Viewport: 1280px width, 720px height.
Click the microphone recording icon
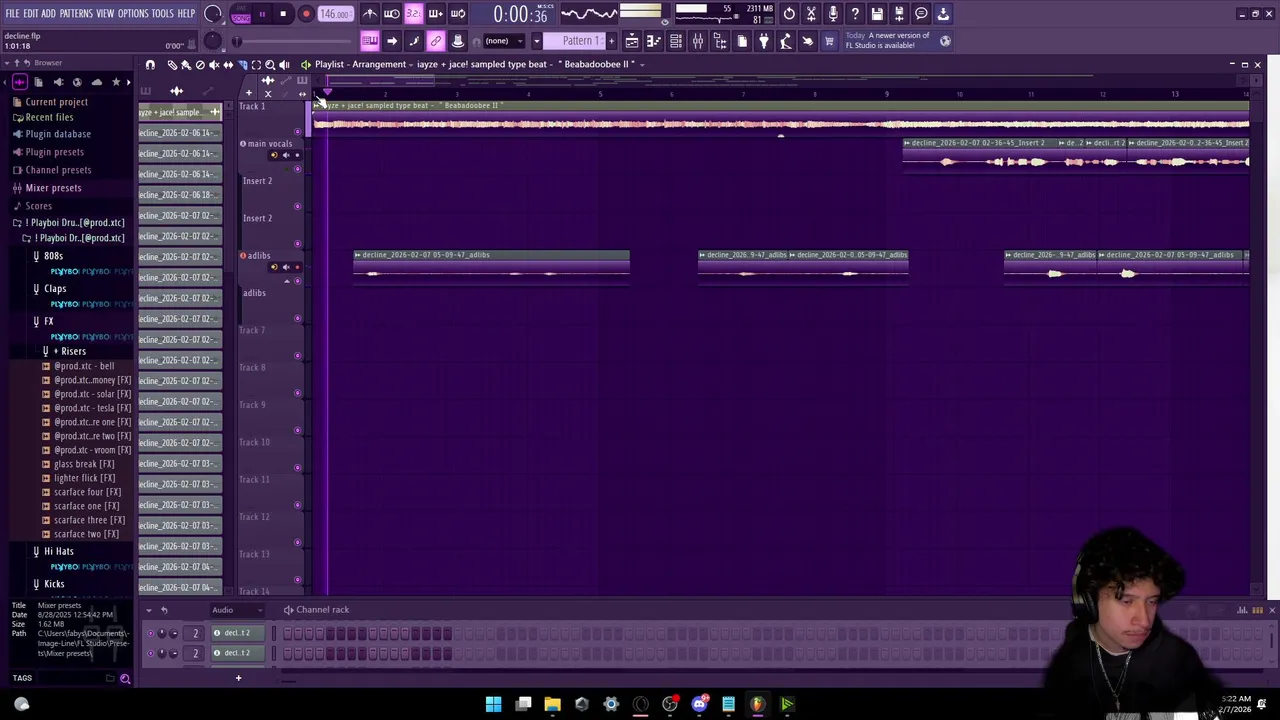click(x=833, y=14)
